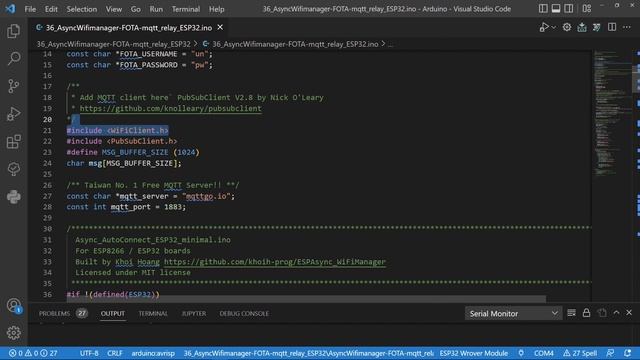Change CRLF end of line sequence
640x360 pixels.
coord(115,353)
